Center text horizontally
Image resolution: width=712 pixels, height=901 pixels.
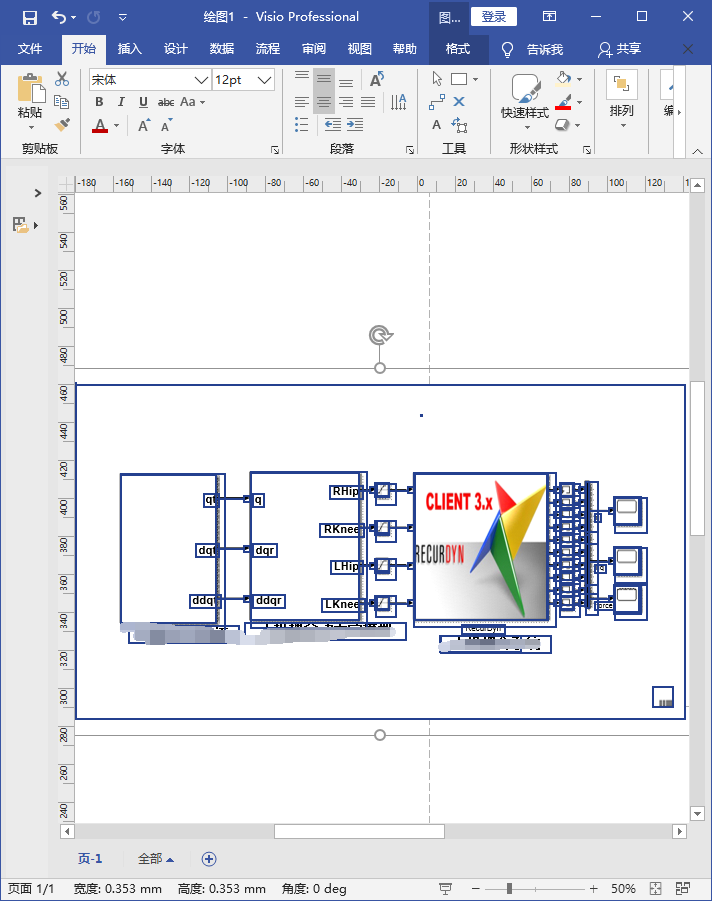(x=324, y=102)
